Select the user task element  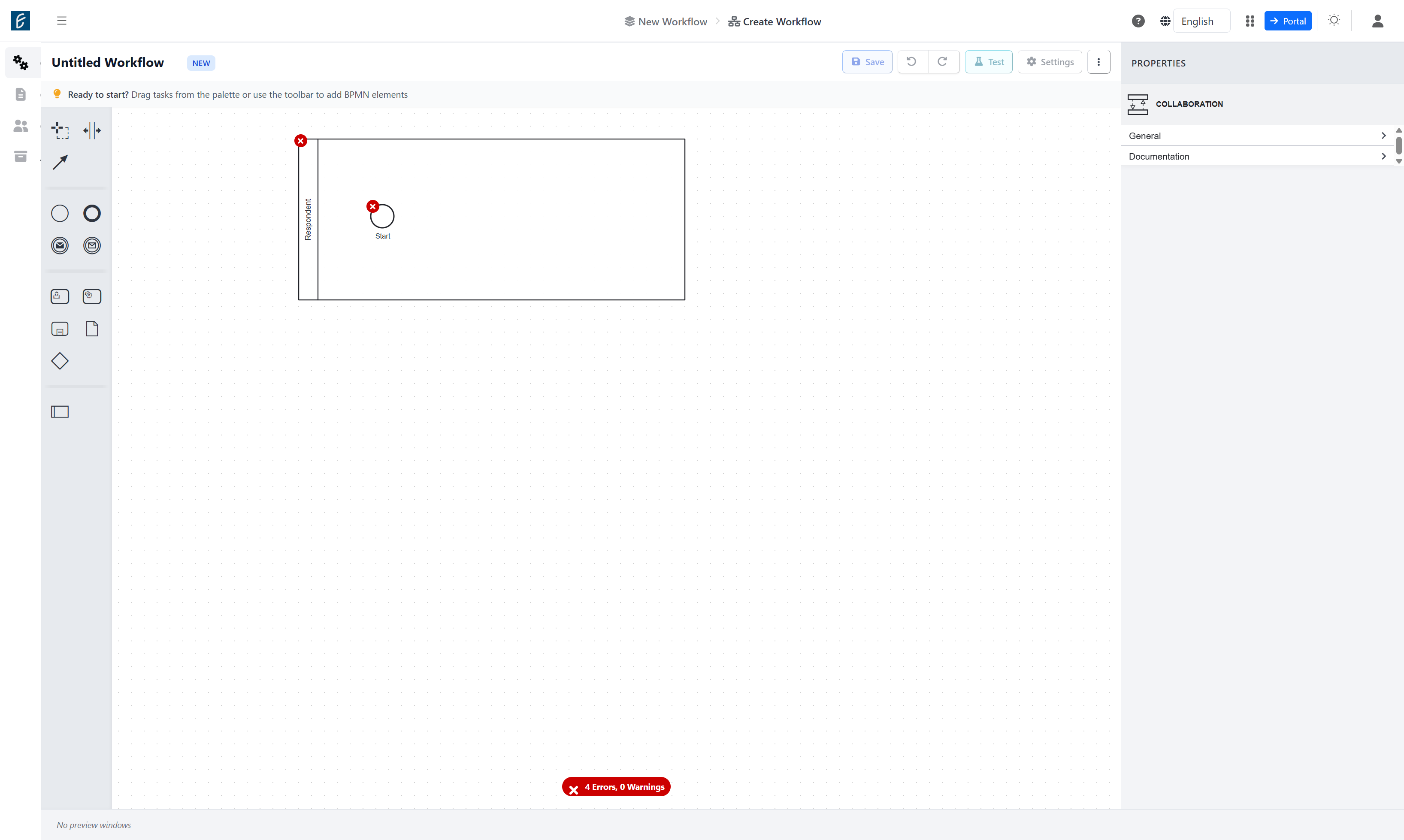coord(60,296)
